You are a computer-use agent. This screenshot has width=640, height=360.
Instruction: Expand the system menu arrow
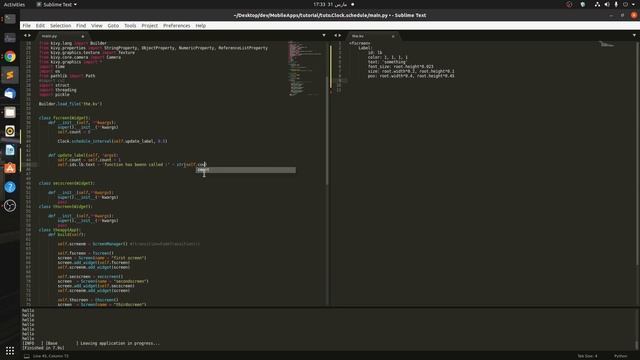634,4
